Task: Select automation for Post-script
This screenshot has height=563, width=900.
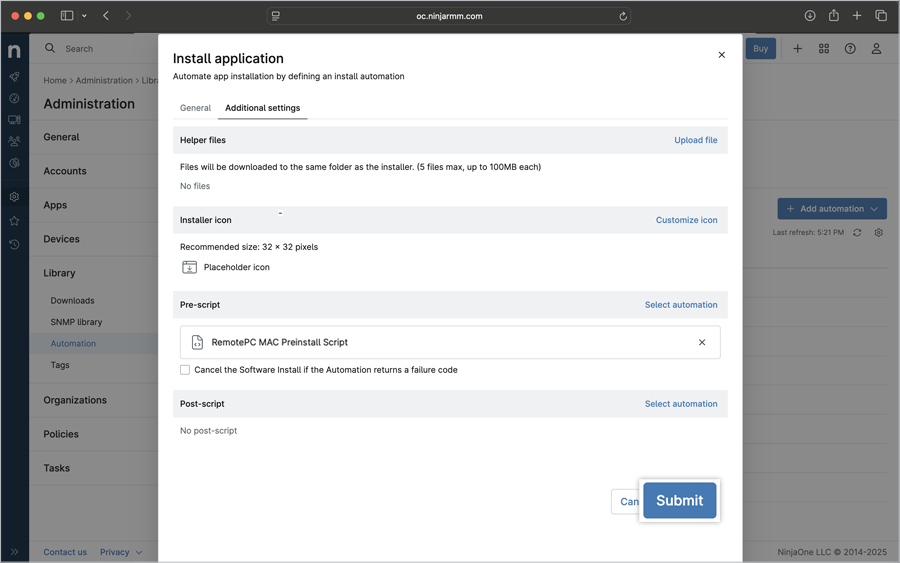Action: 680,404
